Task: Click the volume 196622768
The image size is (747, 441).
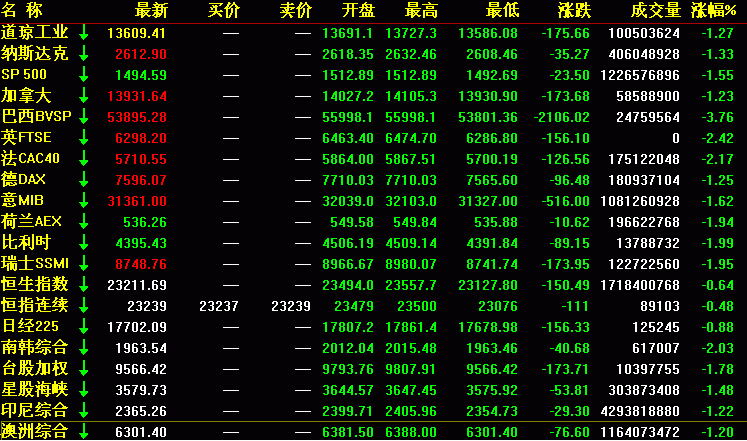Action: point(644,222)
